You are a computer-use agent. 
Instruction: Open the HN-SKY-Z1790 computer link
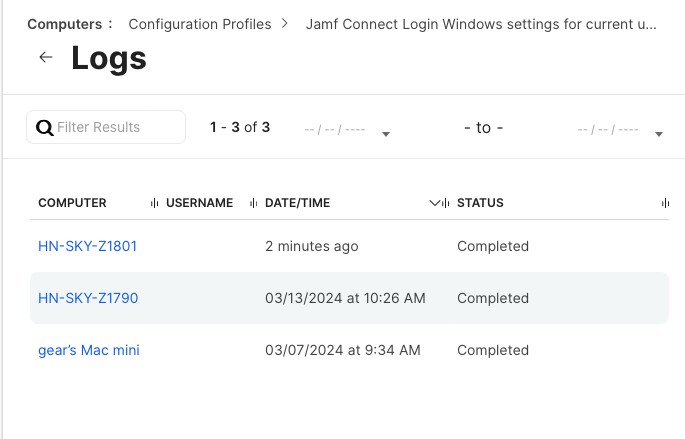point(88,298)
